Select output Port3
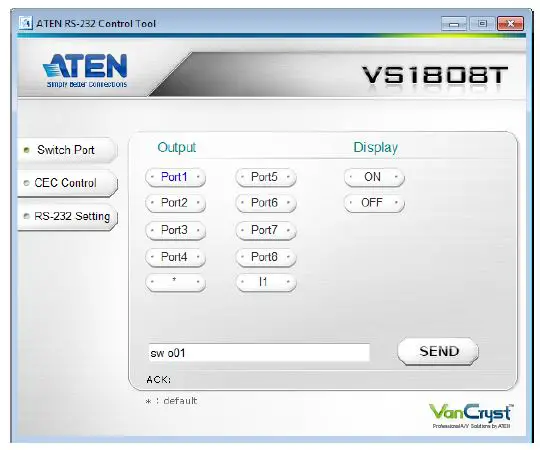This screenshot has width=540, height=450. [x=175, y=230]
